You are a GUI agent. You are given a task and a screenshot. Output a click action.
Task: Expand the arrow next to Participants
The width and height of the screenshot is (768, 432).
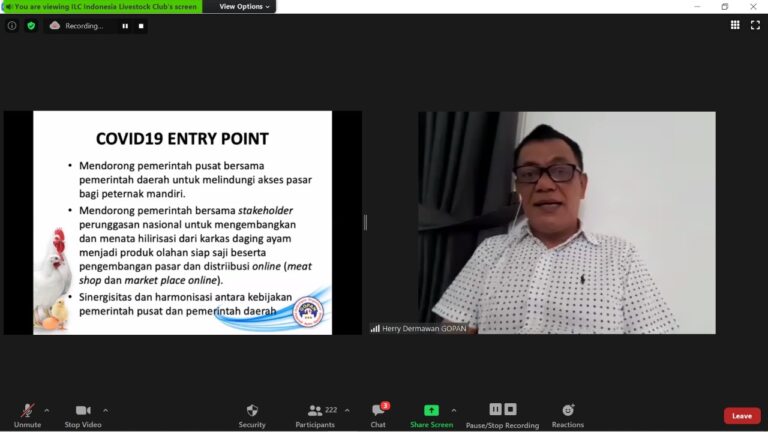(x=347, y=410)
